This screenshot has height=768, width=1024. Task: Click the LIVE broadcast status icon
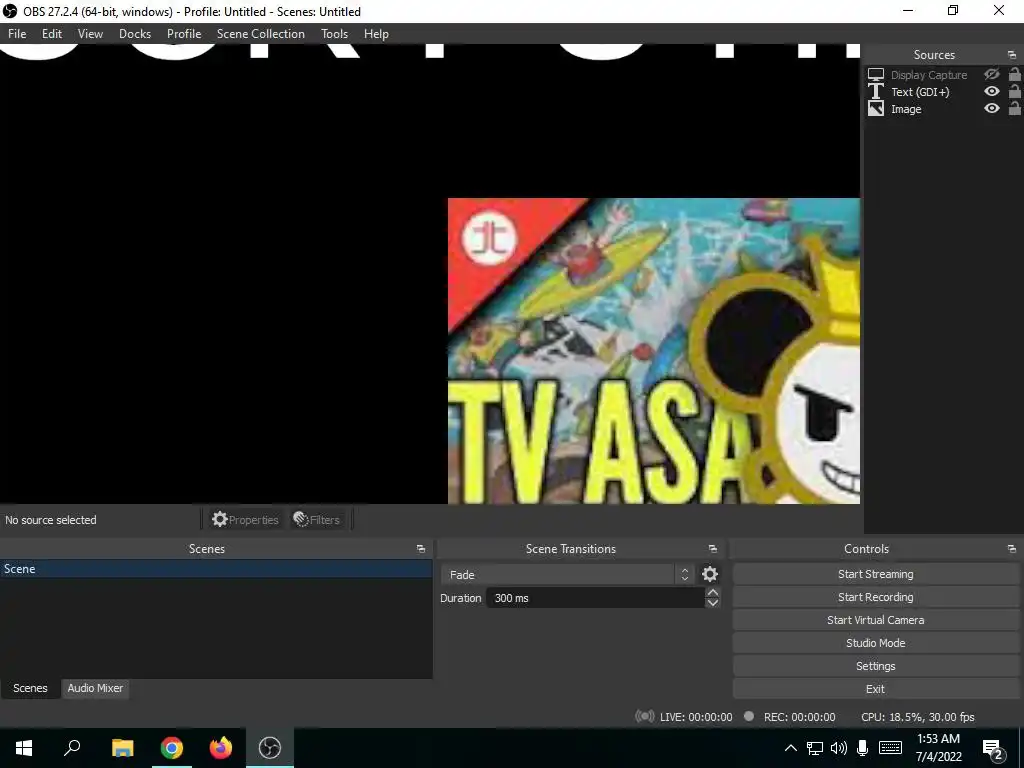[x=645, y=716]
